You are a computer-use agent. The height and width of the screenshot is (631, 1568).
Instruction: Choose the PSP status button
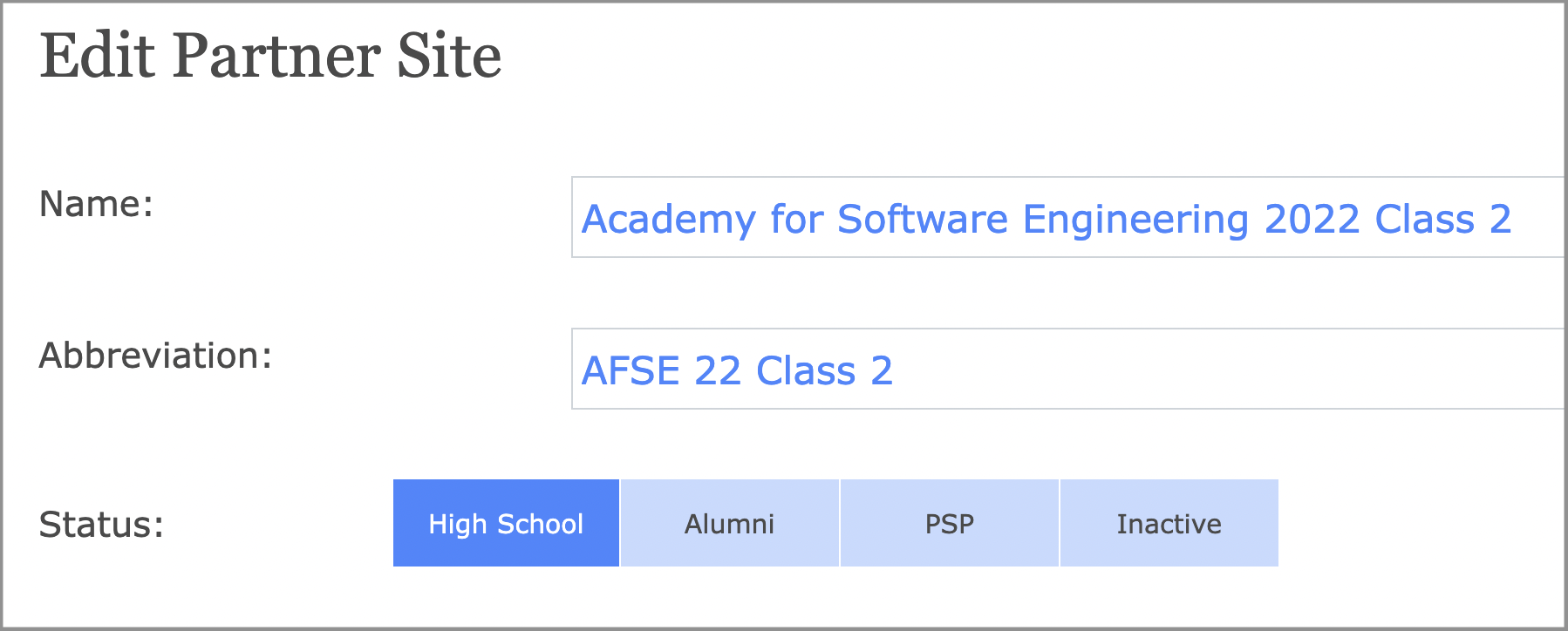(949, 523)
